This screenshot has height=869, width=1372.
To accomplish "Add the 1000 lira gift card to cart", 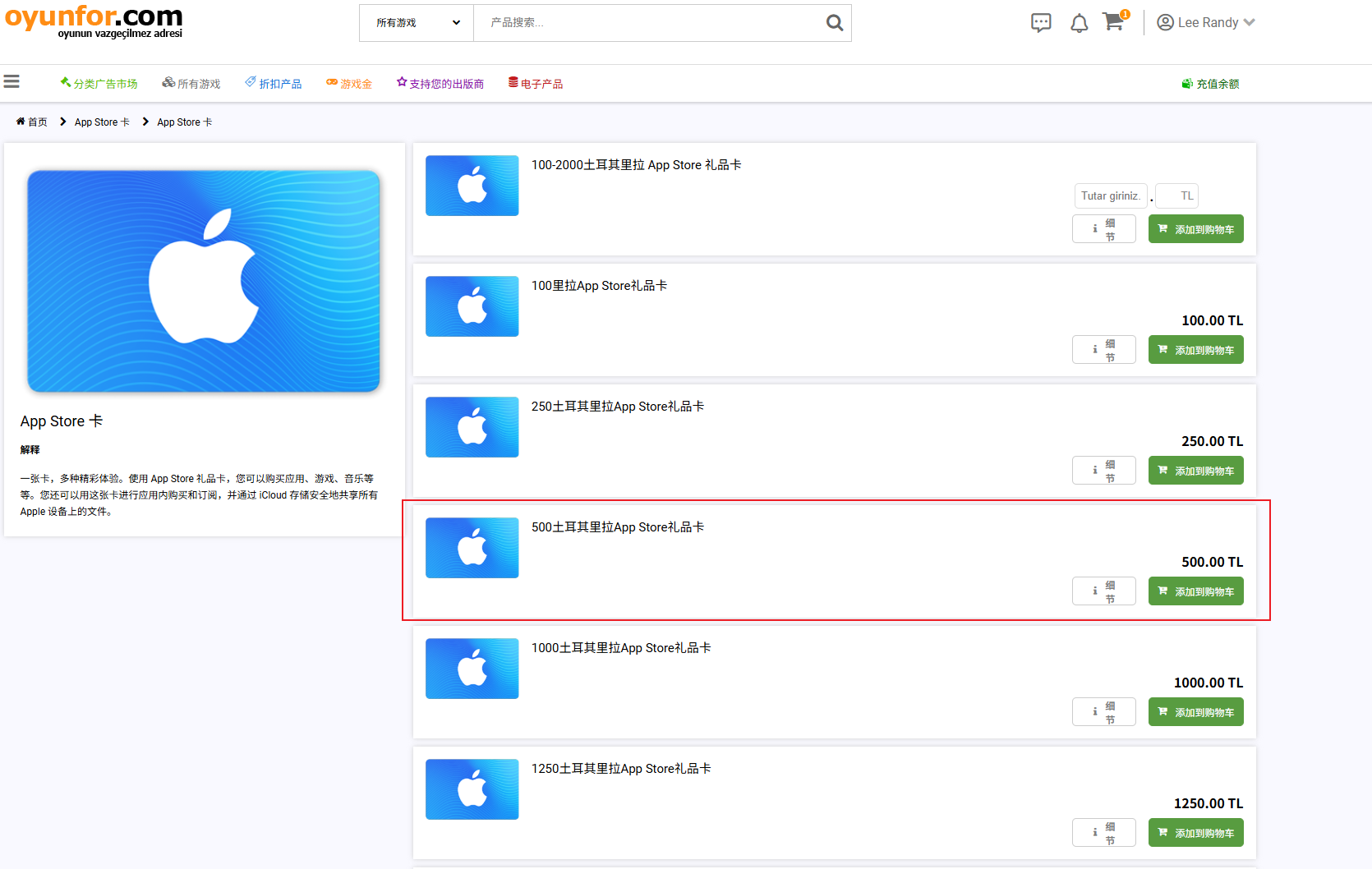I will (x=1196, y=712).
